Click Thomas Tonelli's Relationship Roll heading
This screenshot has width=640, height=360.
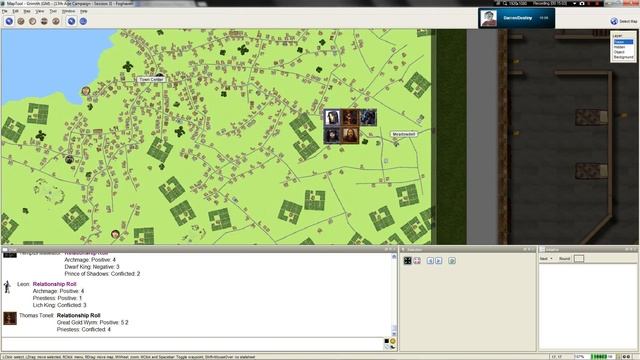pyautogui.click(x=78, y=316)
